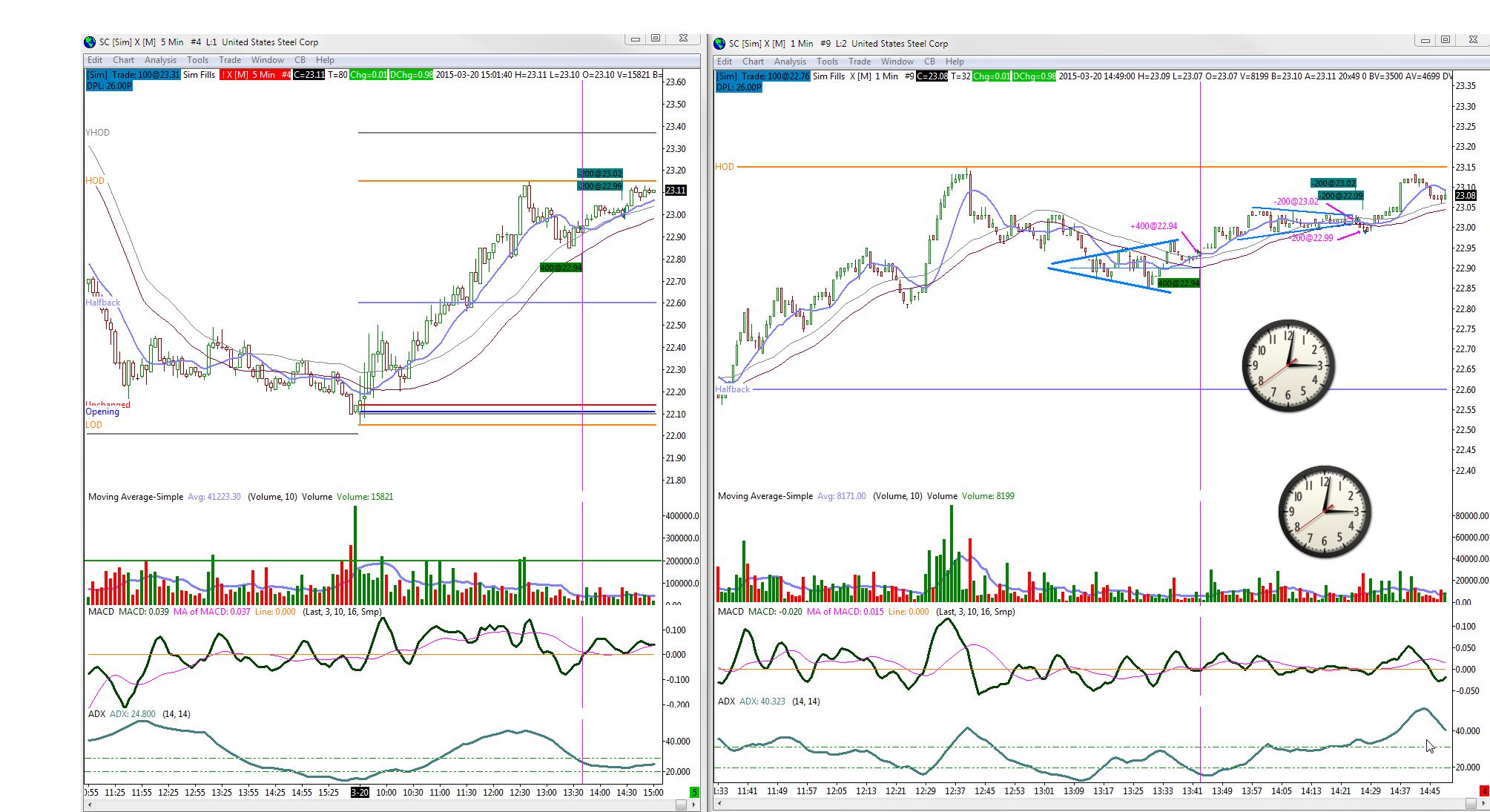
Task: Click the green '5' indicator box in the 5 Min chart
Action: [694, 792]
